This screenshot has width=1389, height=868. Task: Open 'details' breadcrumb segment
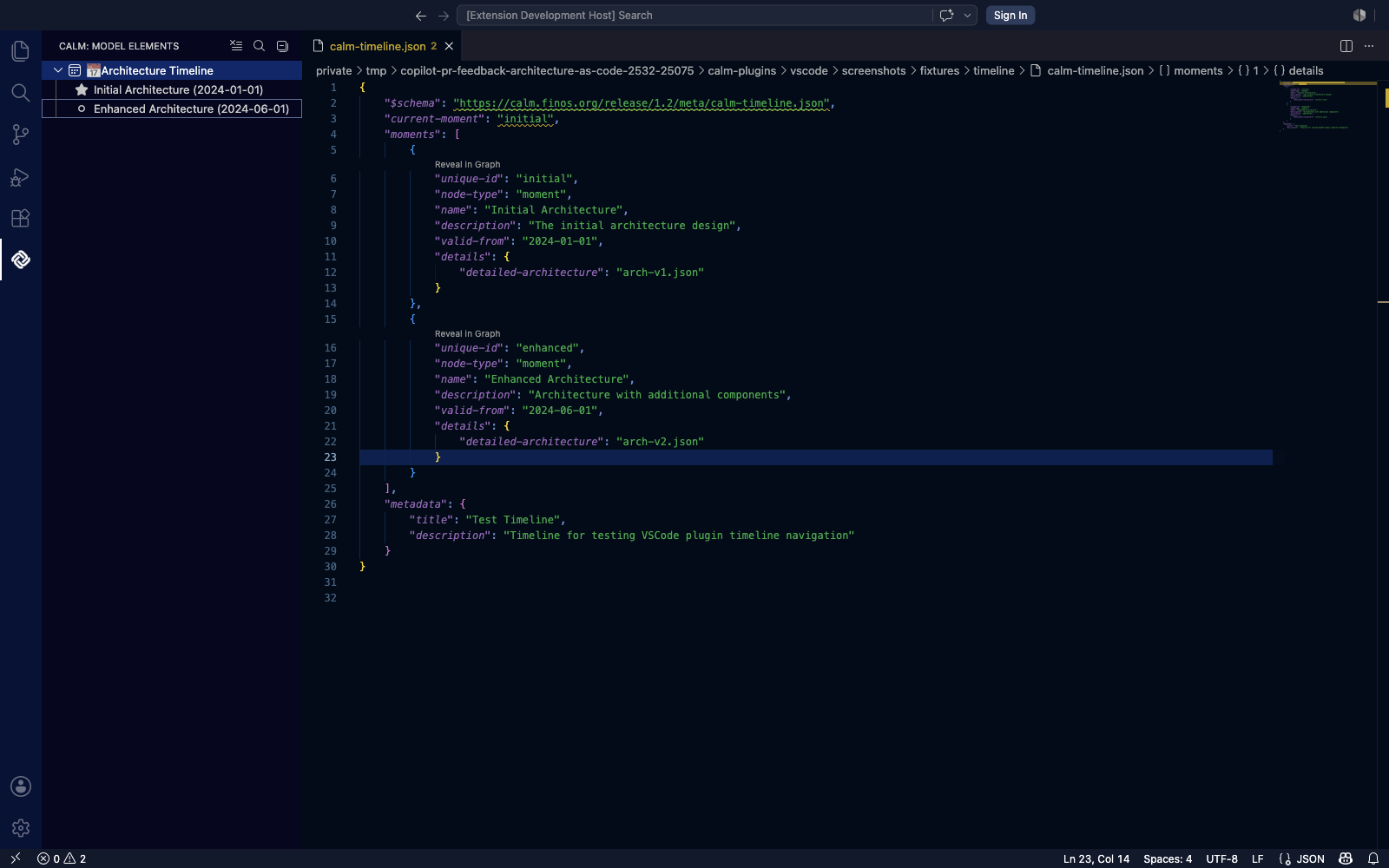click(1299, 71)
